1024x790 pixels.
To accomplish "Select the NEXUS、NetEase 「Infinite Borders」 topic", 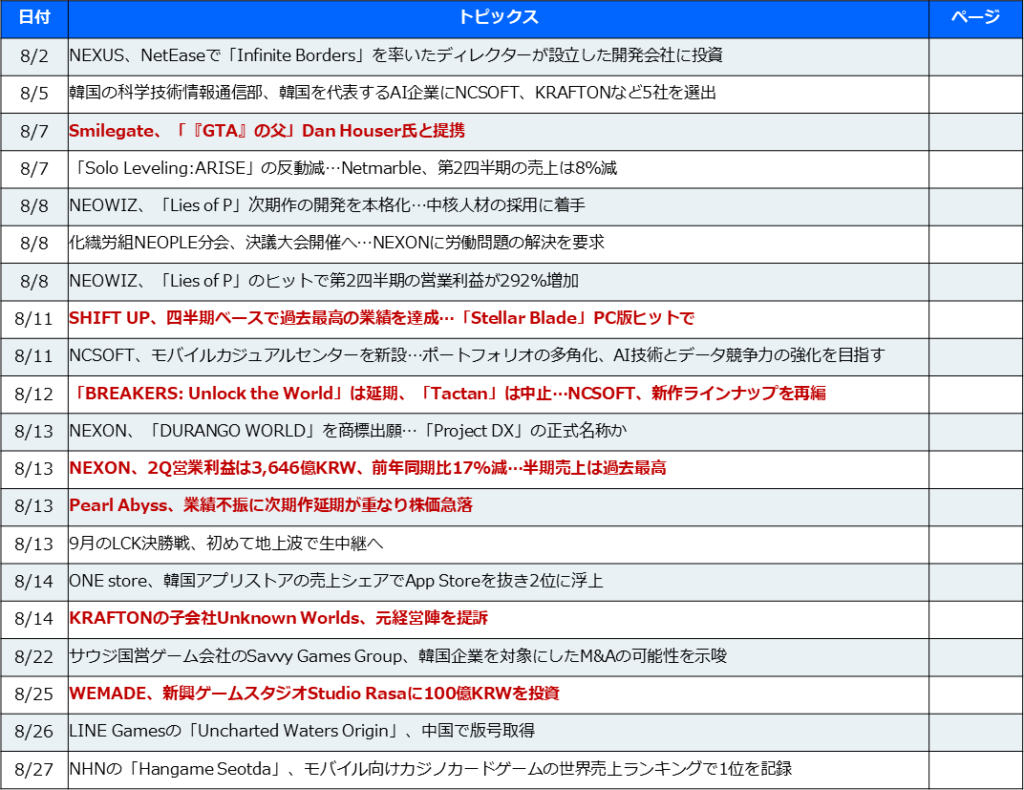I will click(396, 55).
